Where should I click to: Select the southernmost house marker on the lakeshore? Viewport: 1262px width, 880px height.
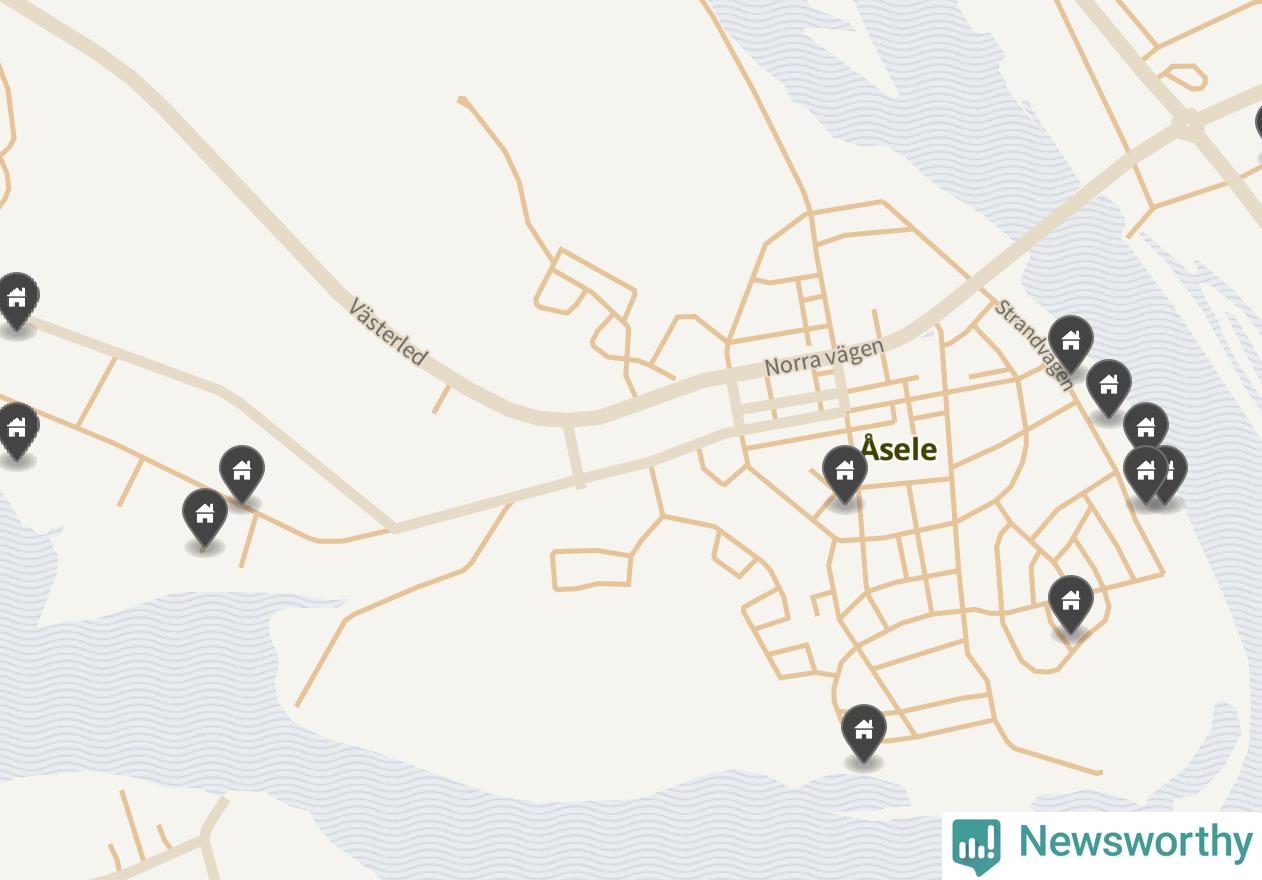(863, 734)
